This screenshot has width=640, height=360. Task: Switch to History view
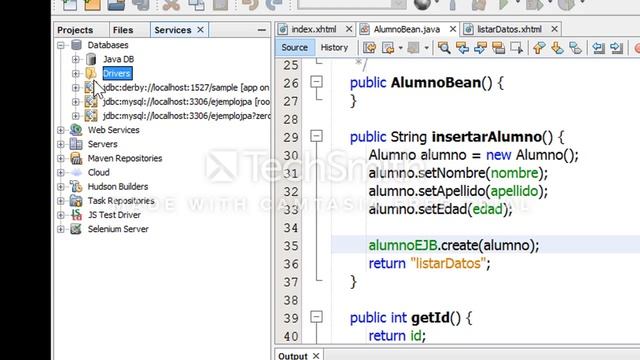coord(334,48)
